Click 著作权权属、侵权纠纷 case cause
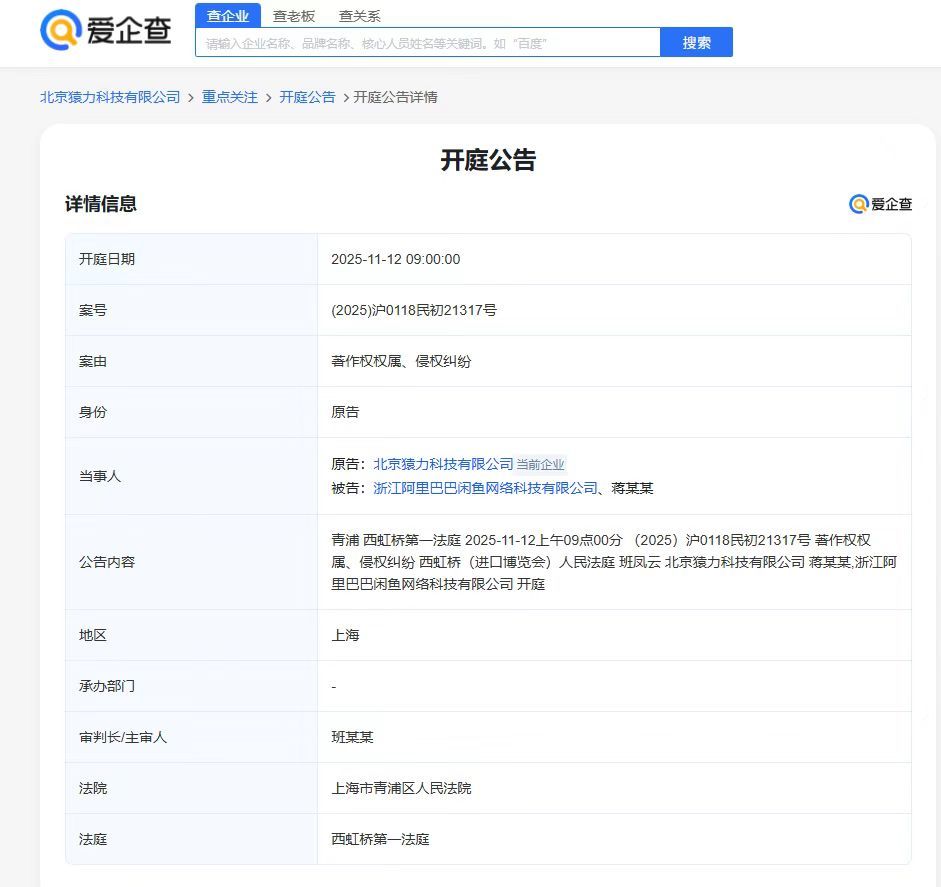This screenshot has width=941, height=887. [x=401, y=361]
